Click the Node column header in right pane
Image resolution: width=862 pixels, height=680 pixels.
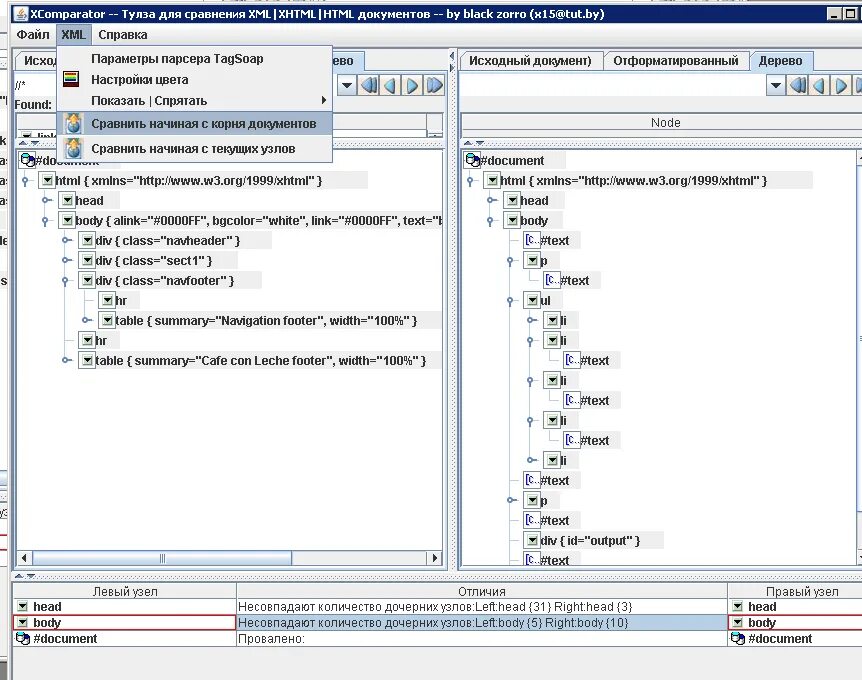pyautogui.click(x=665, y=123)
